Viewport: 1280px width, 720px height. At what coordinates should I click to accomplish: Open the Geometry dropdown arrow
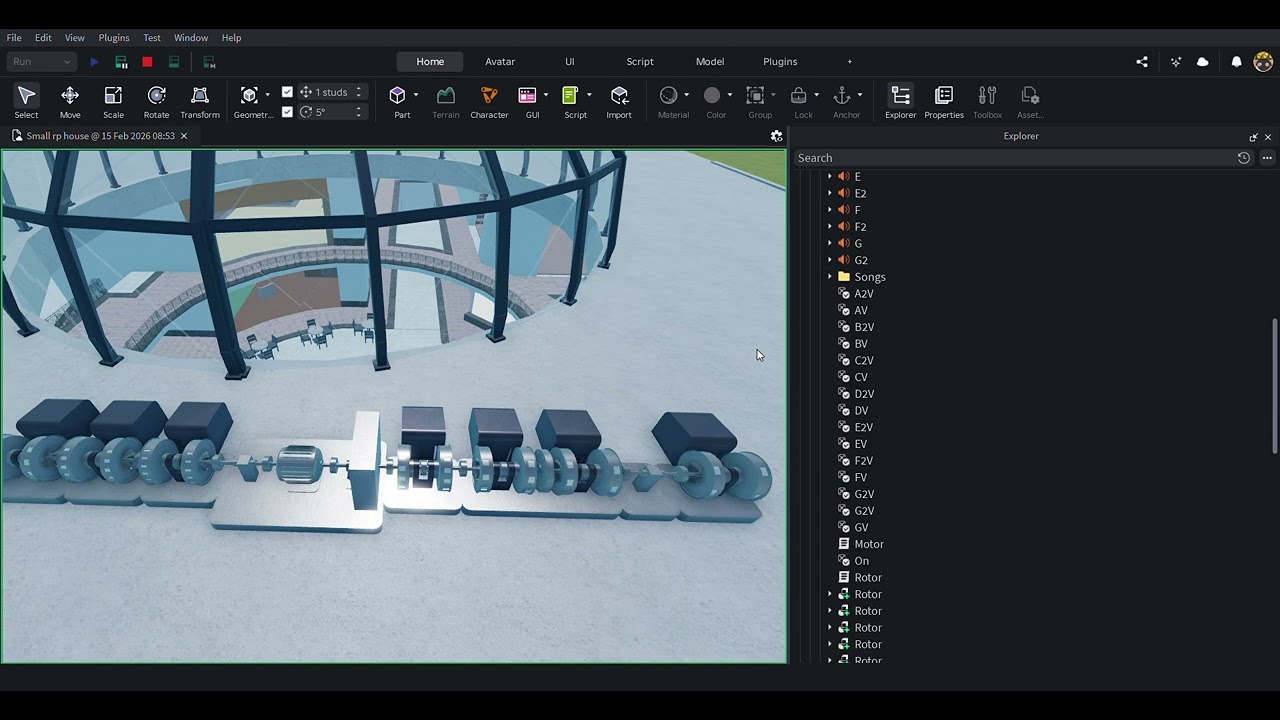[267, 95]
